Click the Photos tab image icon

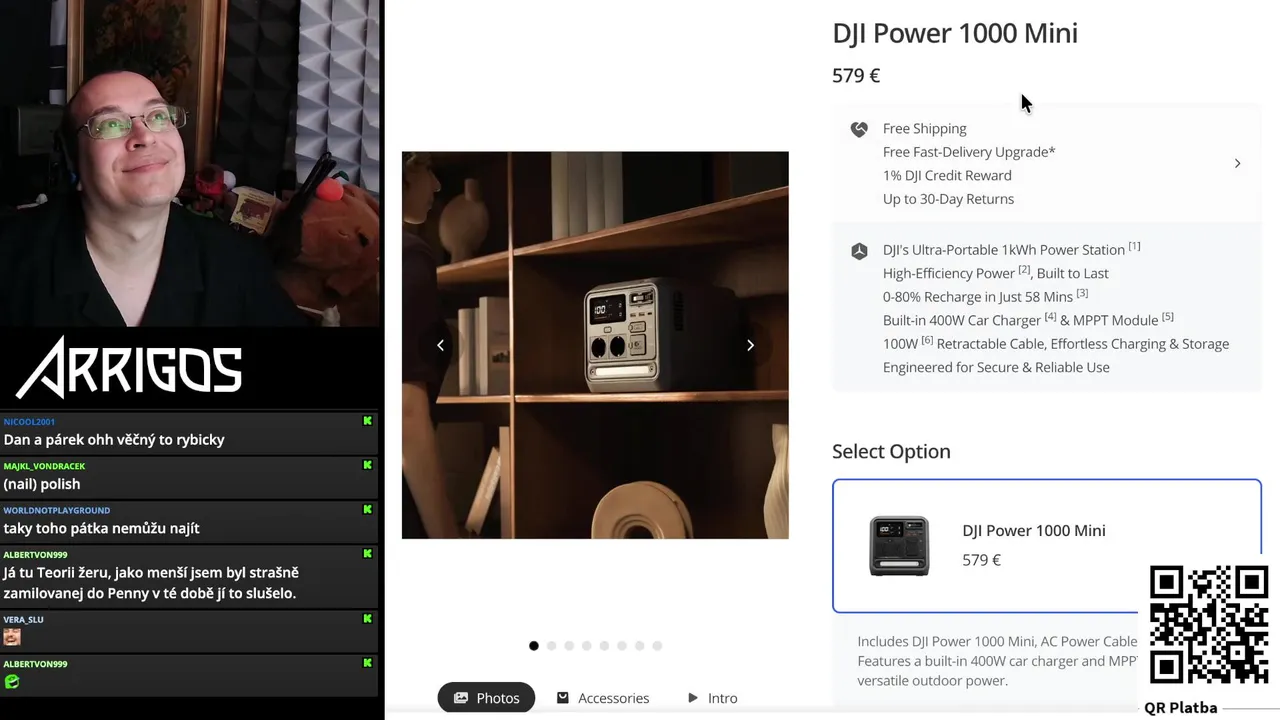tap(461, 698)
